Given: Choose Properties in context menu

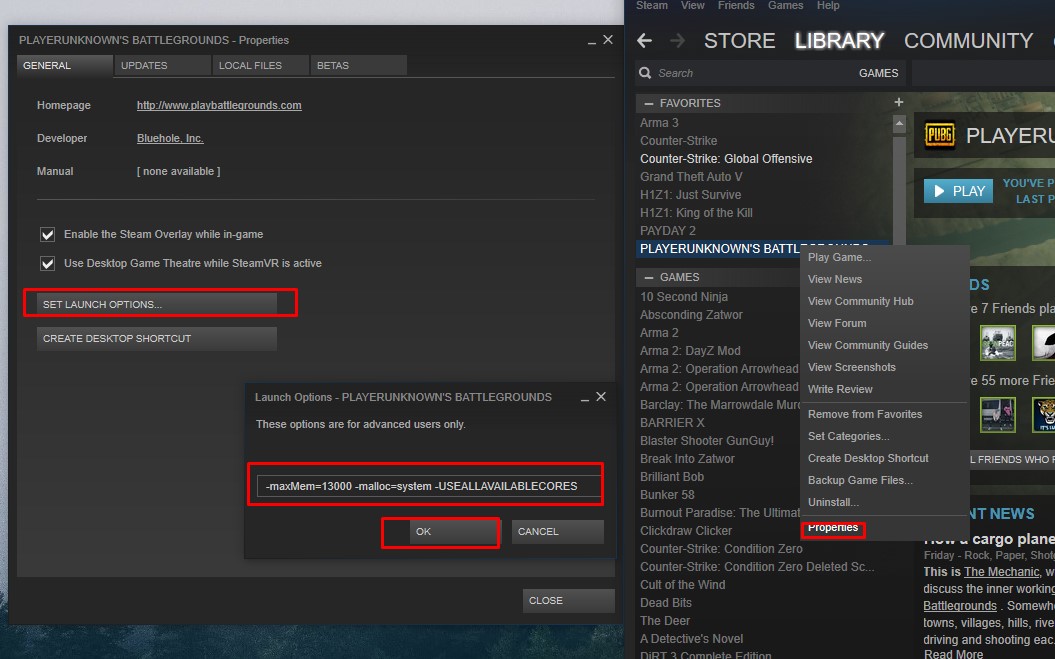Looking at the screenshot, I should pos(833,528).
